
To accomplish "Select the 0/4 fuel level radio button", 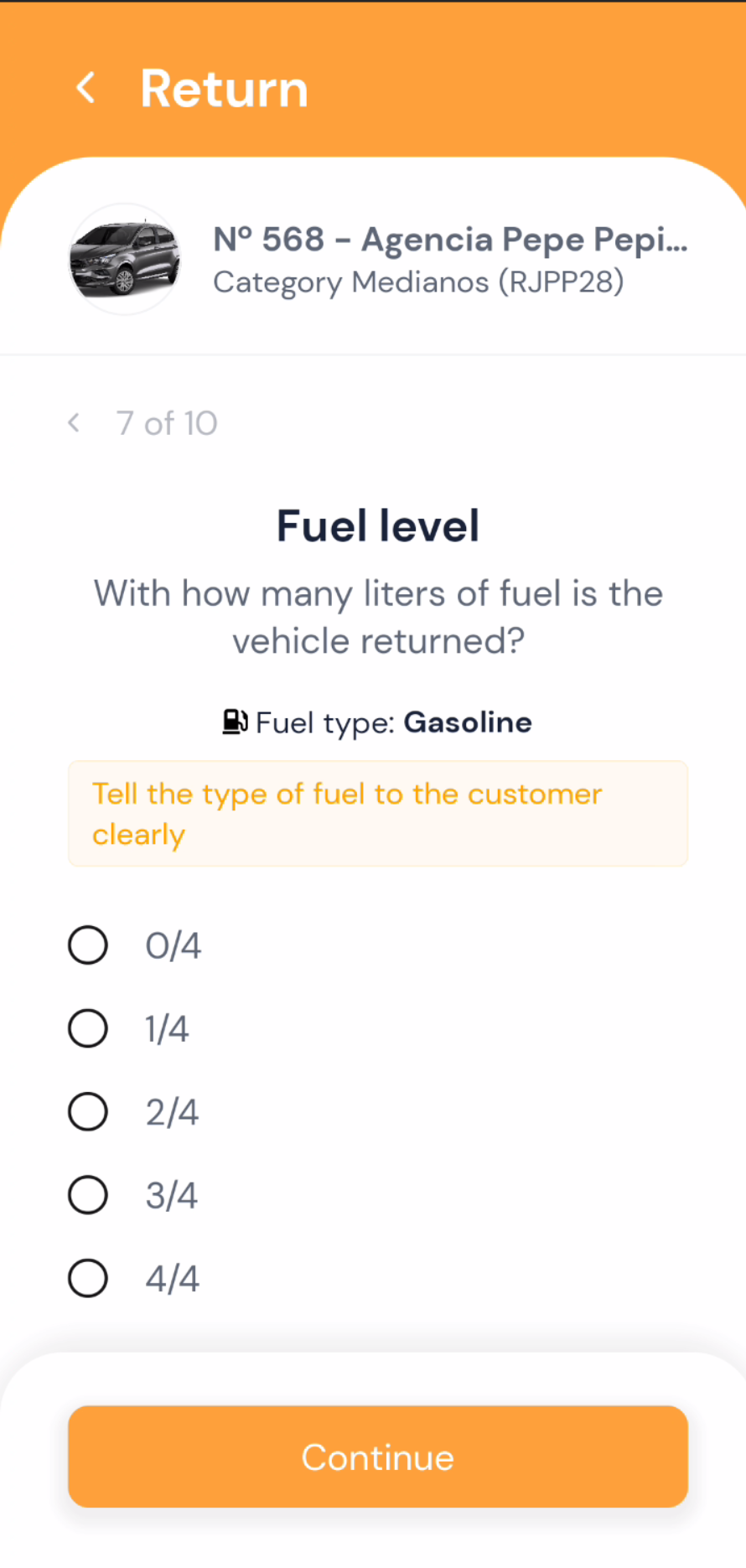I will coord(88,945).
